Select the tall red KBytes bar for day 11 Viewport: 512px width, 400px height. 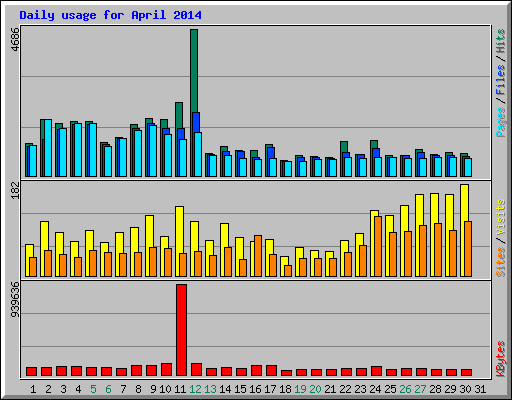click(x=181, y=330)
